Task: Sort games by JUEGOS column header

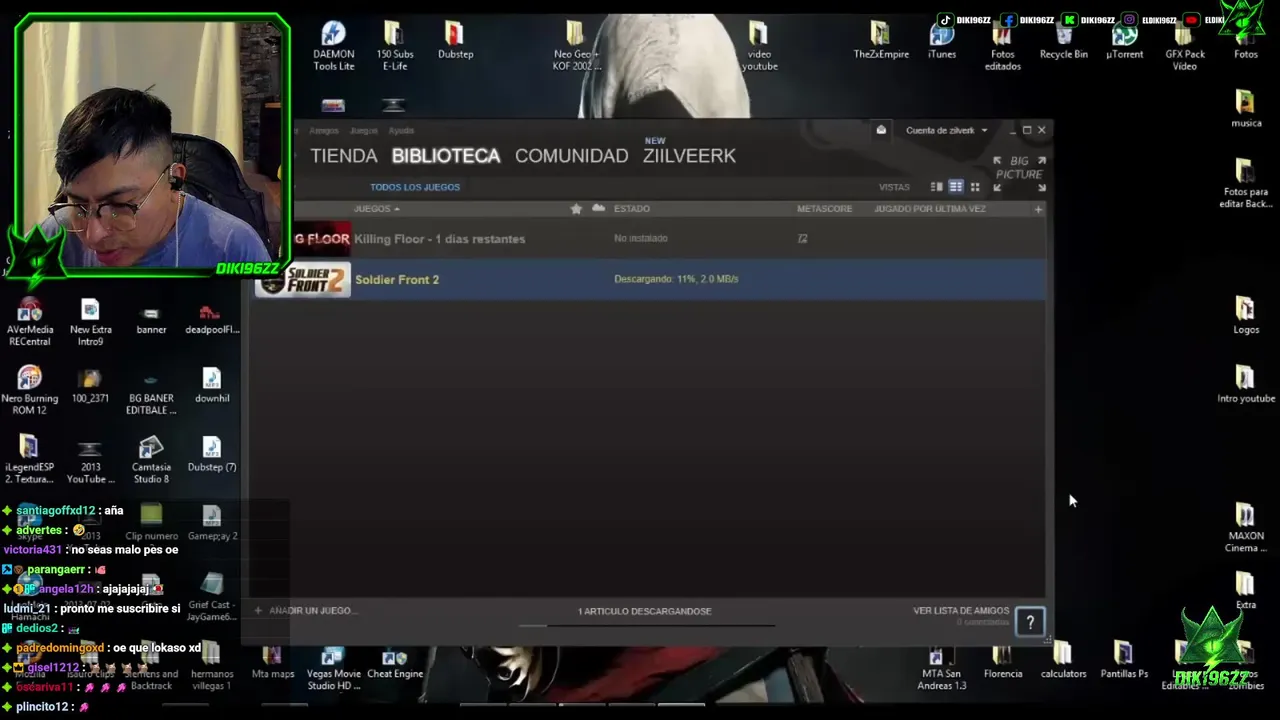Action: point(376,209)
